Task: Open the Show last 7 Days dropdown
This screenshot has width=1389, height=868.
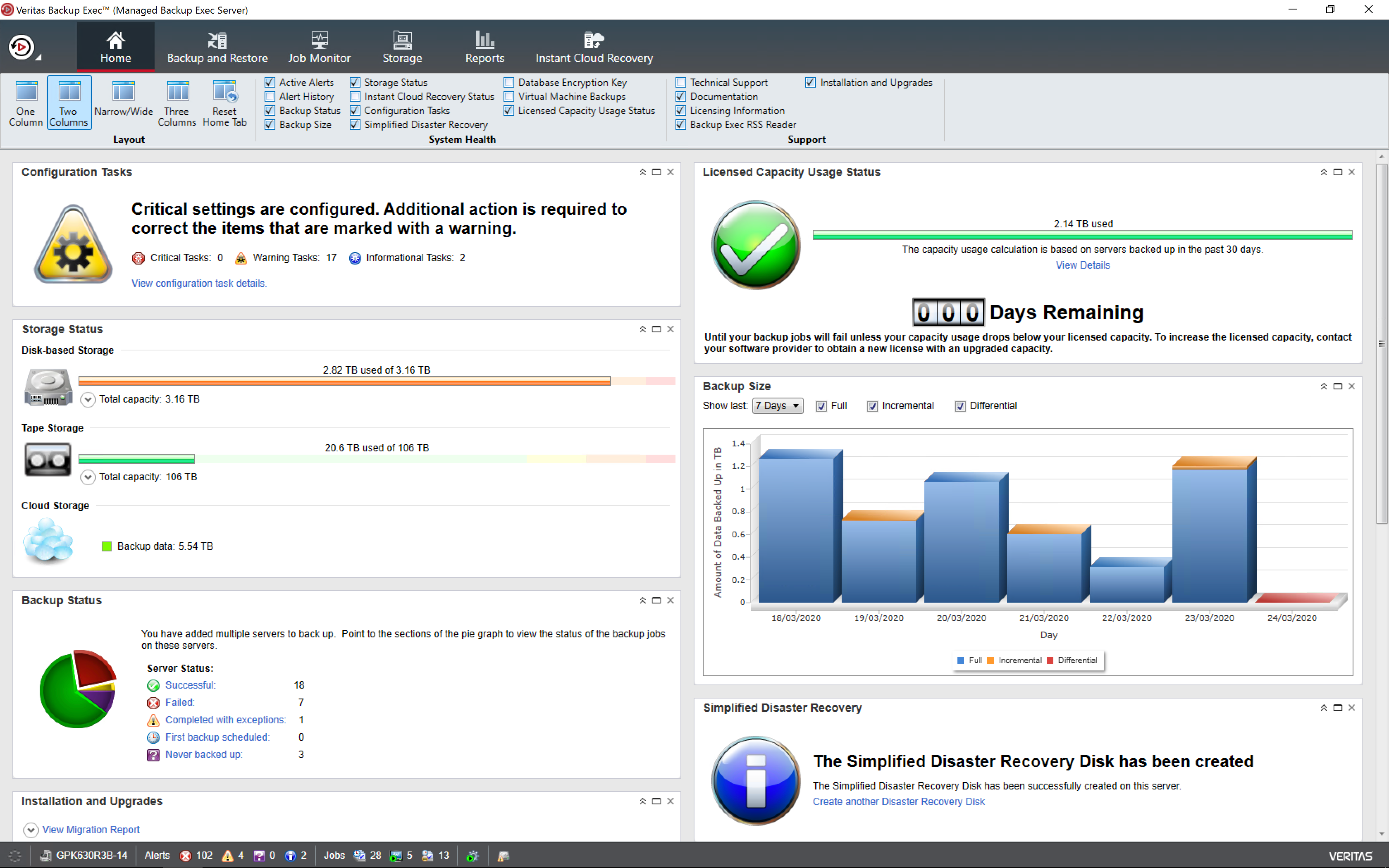Action: (777, 406)
